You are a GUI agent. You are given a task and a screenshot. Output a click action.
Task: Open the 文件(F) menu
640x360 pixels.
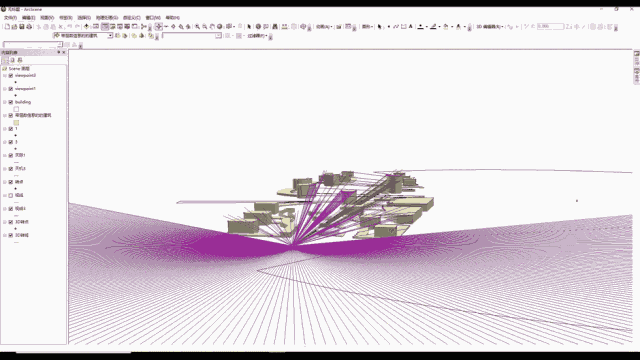[10, 18]
